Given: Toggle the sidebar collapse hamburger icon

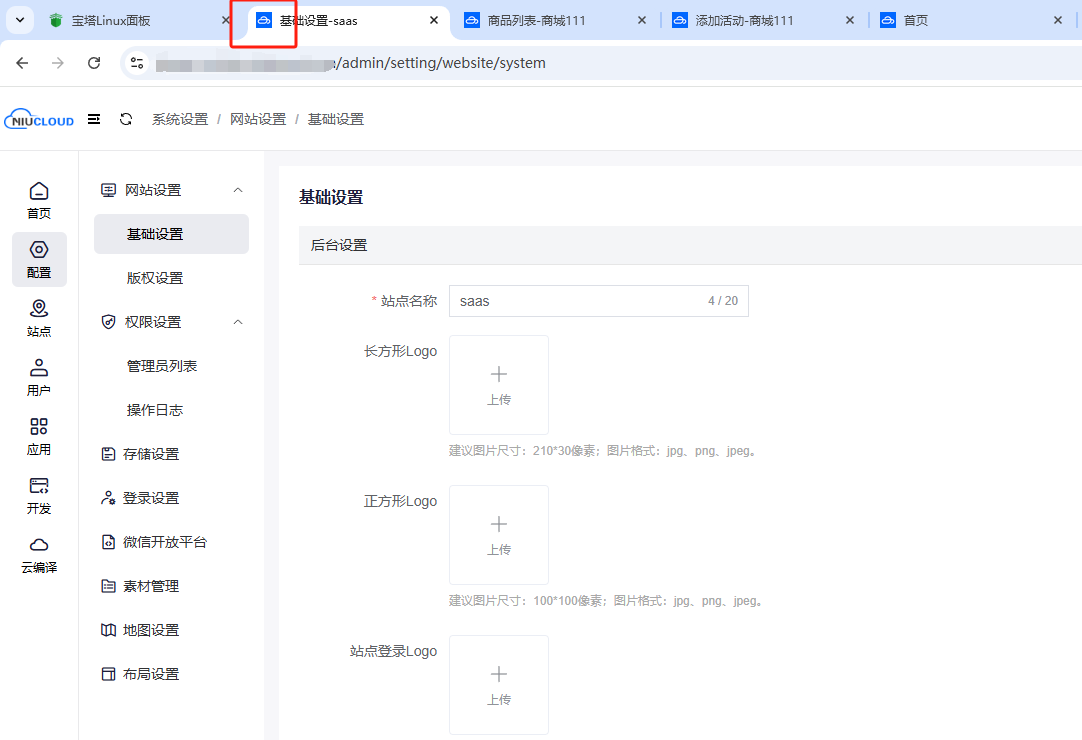Looking at the screenshot, I should click(94, 119).
